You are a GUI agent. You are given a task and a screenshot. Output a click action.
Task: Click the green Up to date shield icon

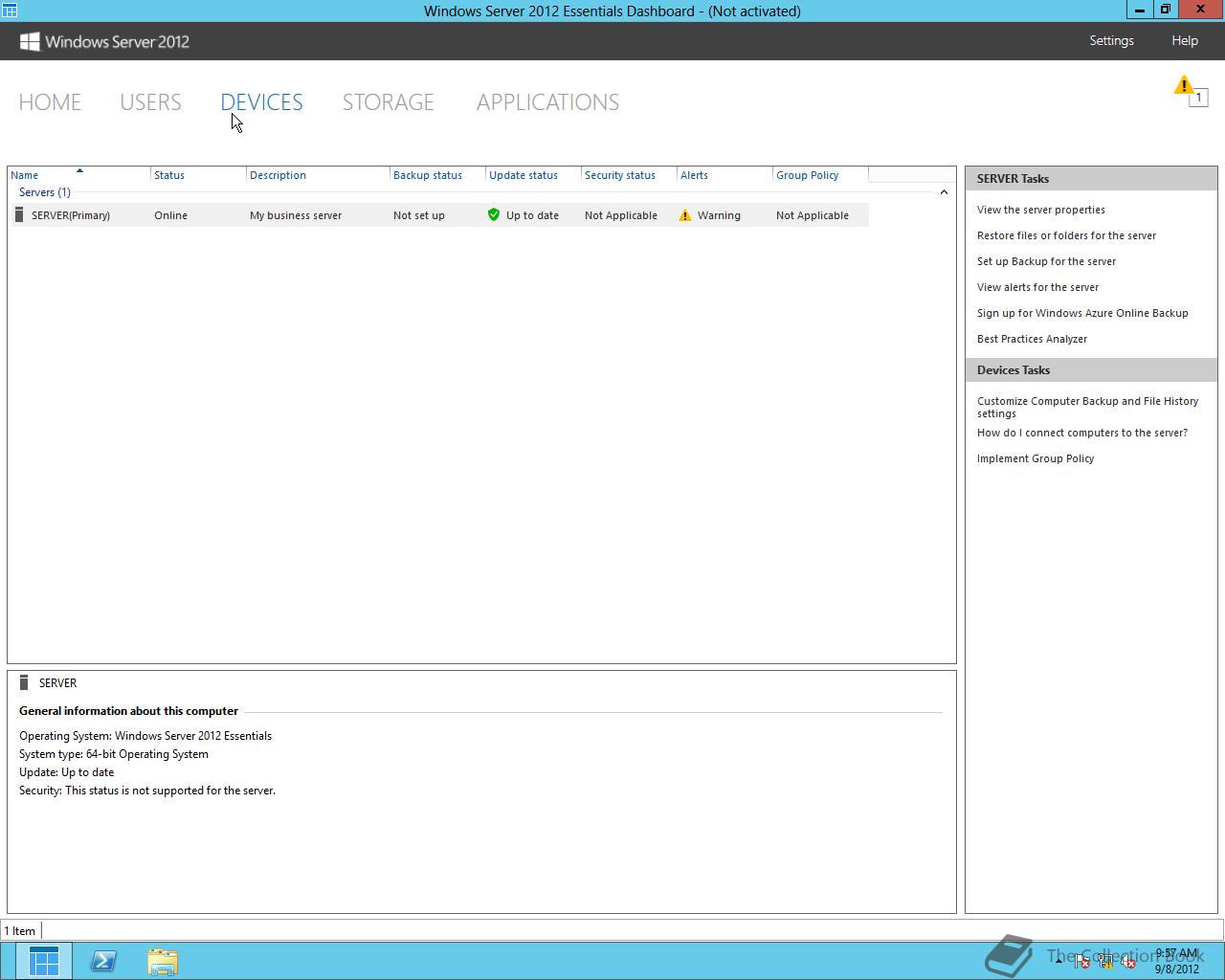tap(494, 215)
